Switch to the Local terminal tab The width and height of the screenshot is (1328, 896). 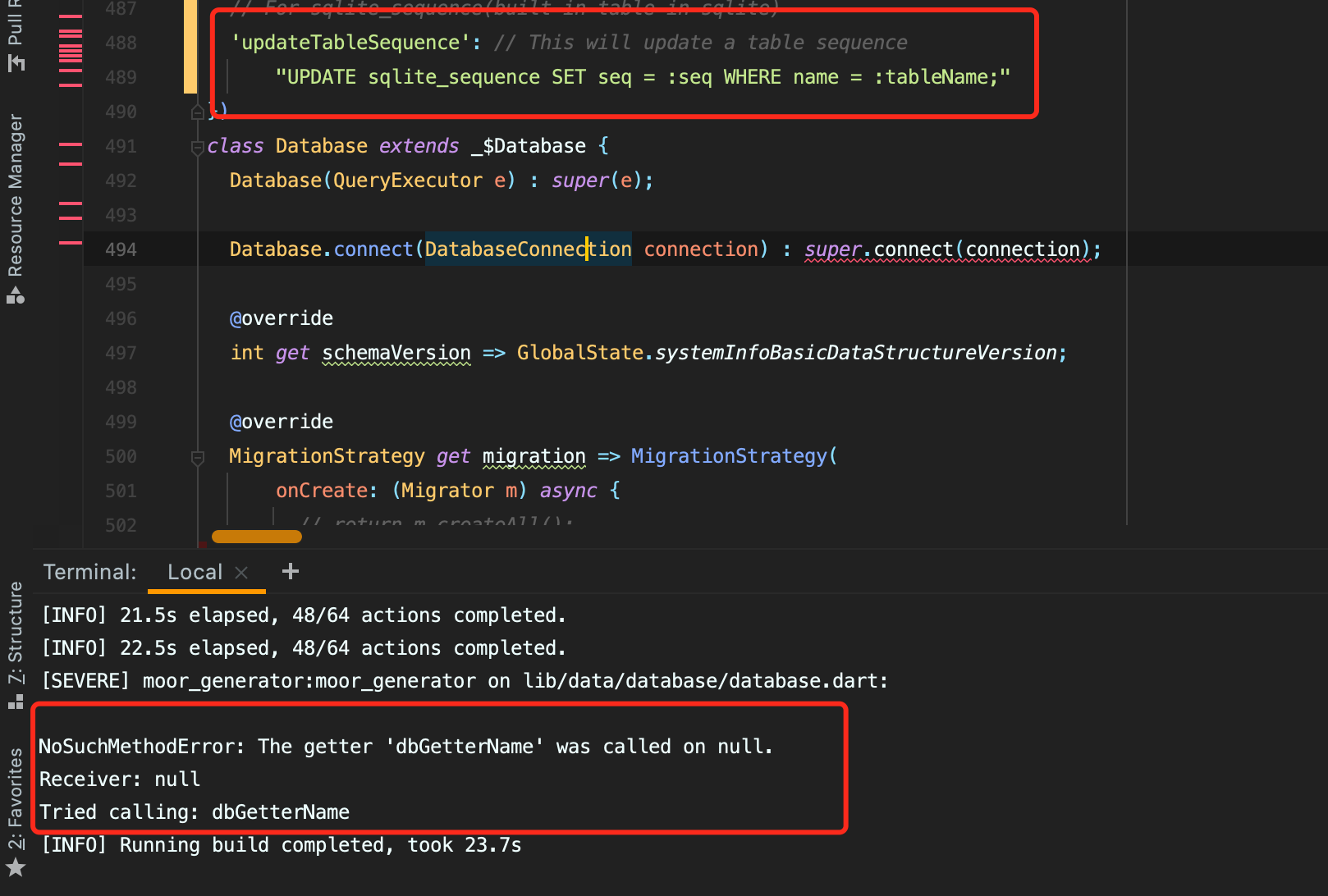coord(195,572)
